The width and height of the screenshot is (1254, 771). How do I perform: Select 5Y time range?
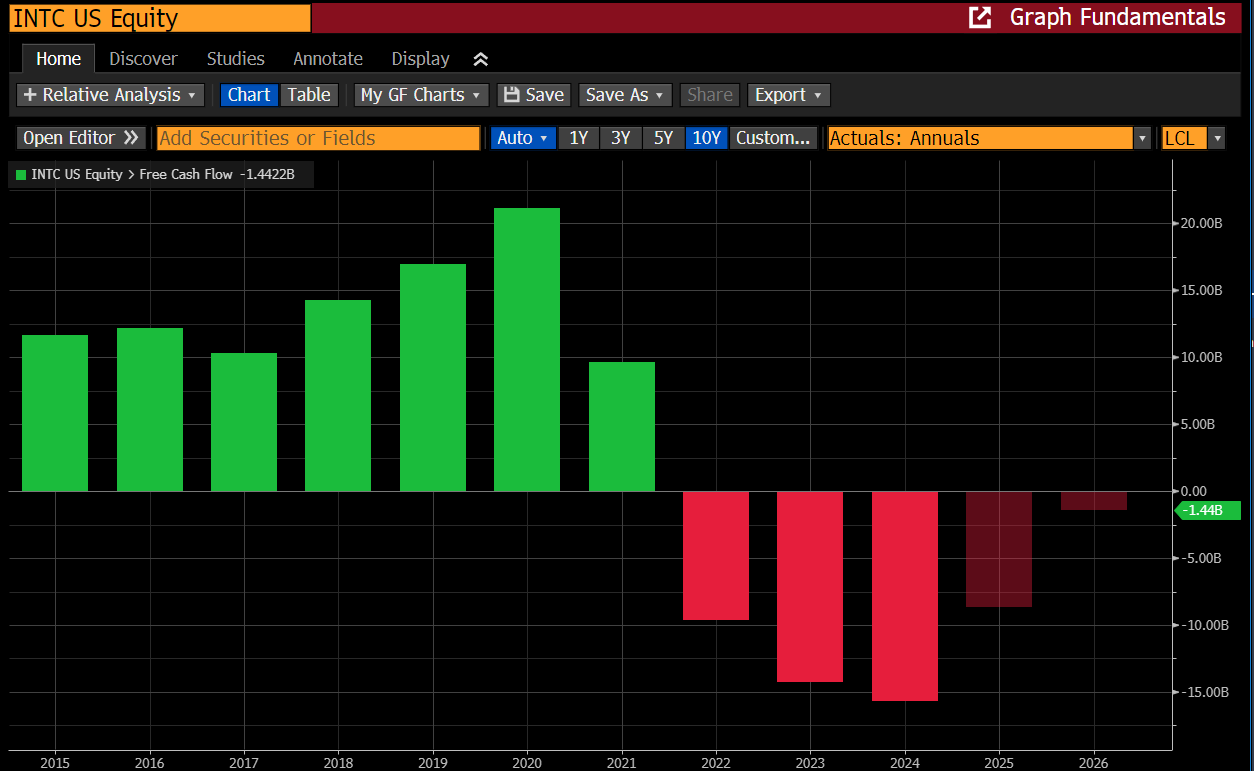663,138
